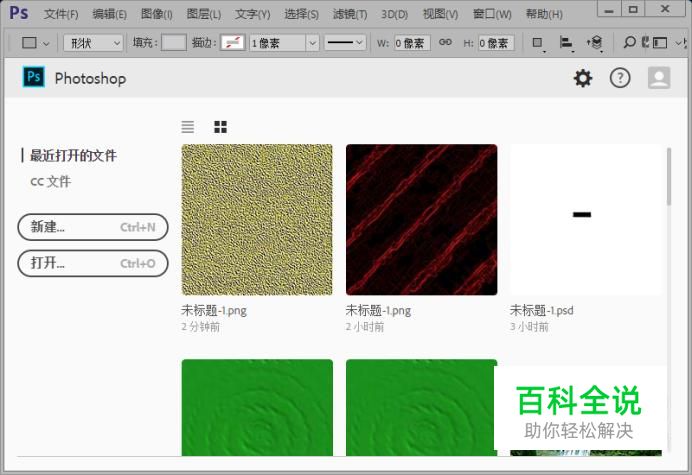Click the stroke width 1 像素 field
Image resolution: width=692 pixels, height=475 pixels.
pyautogui.click(x=278, y=43)
